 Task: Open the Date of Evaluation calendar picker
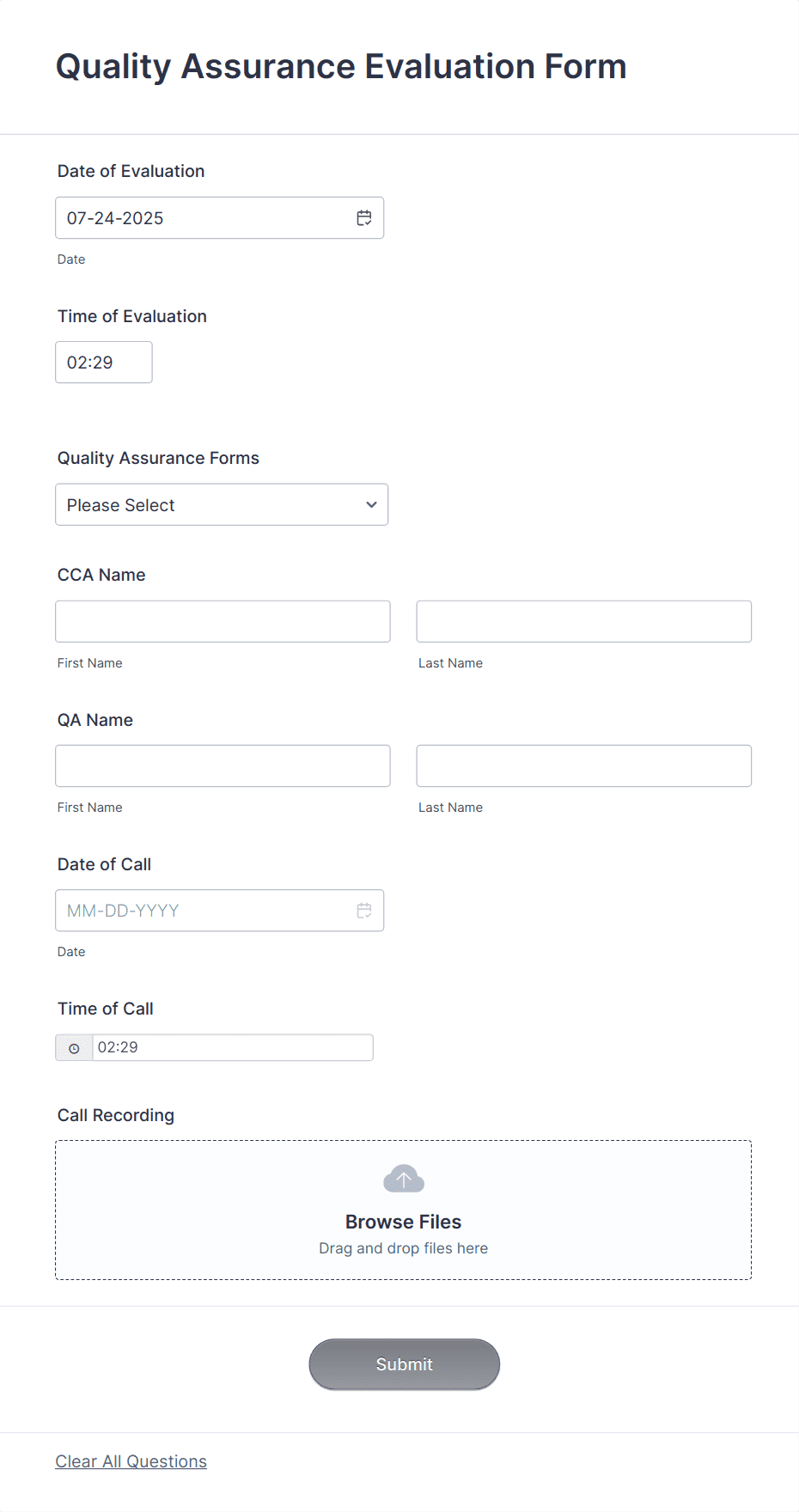pos(363,217)
